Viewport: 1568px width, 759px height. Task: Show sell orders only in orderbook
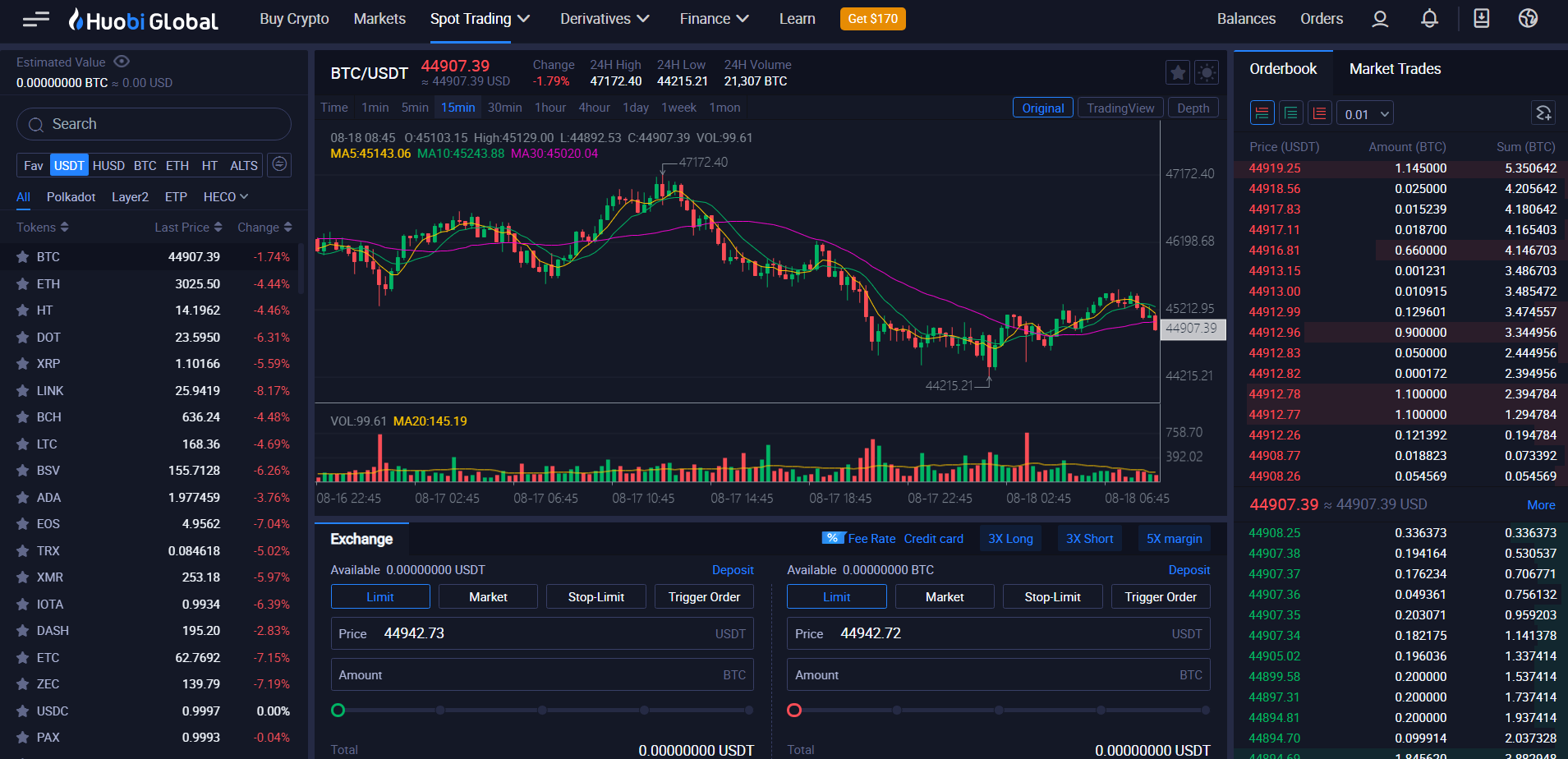click(x=1320, y=113)
